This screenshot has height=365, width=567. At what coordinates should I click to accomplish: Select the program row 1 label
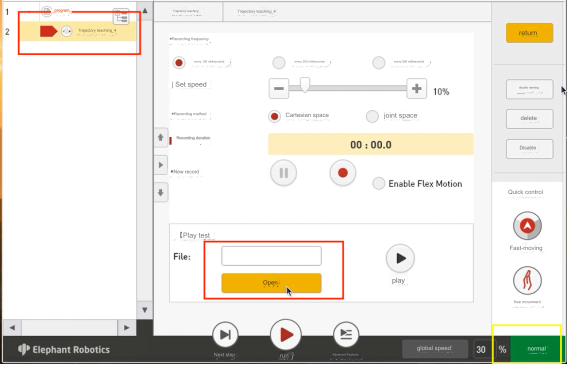click(61, 11)
